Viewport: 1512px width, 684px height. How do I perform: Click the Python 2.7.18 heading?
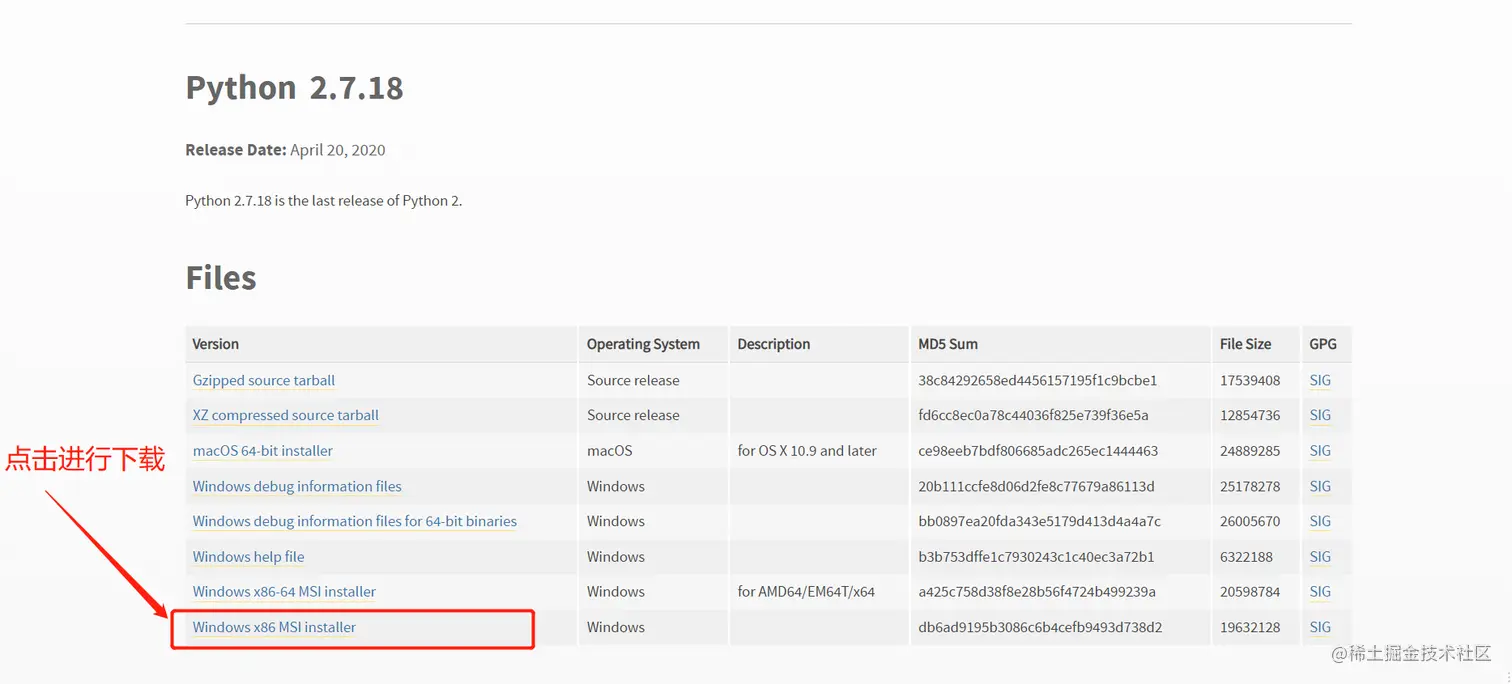click(x=294, y=88)
